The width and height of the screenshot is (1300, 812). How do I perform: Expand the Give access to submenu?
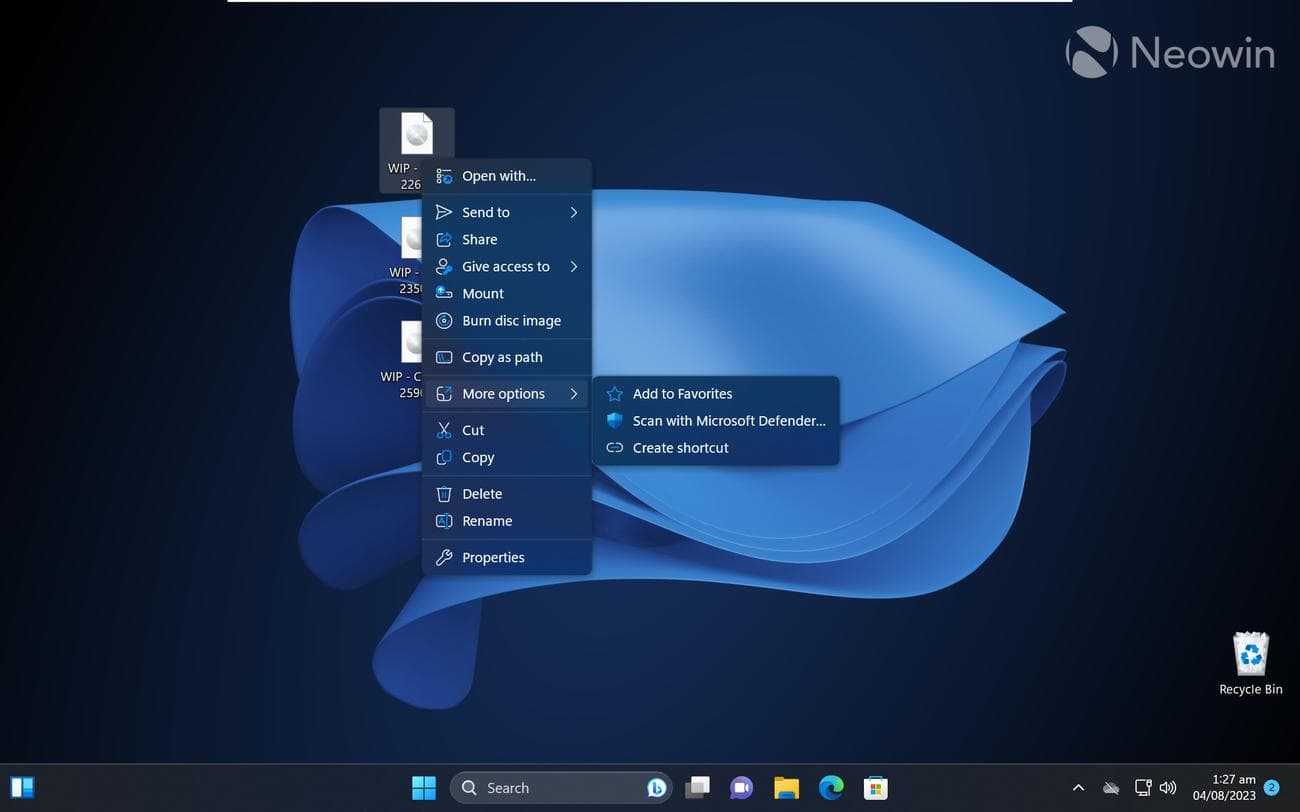(x=506, y=267)
